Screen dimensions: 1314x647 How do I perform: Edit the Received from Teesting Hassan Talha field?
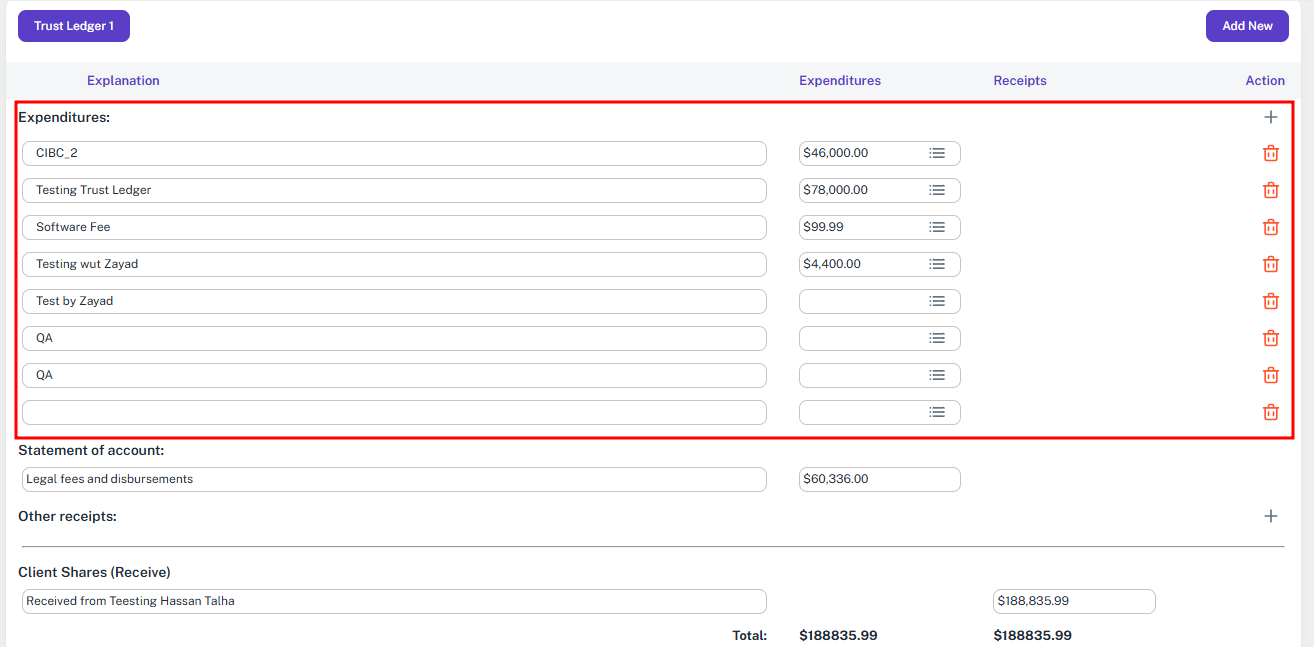[x=394, y=601]
